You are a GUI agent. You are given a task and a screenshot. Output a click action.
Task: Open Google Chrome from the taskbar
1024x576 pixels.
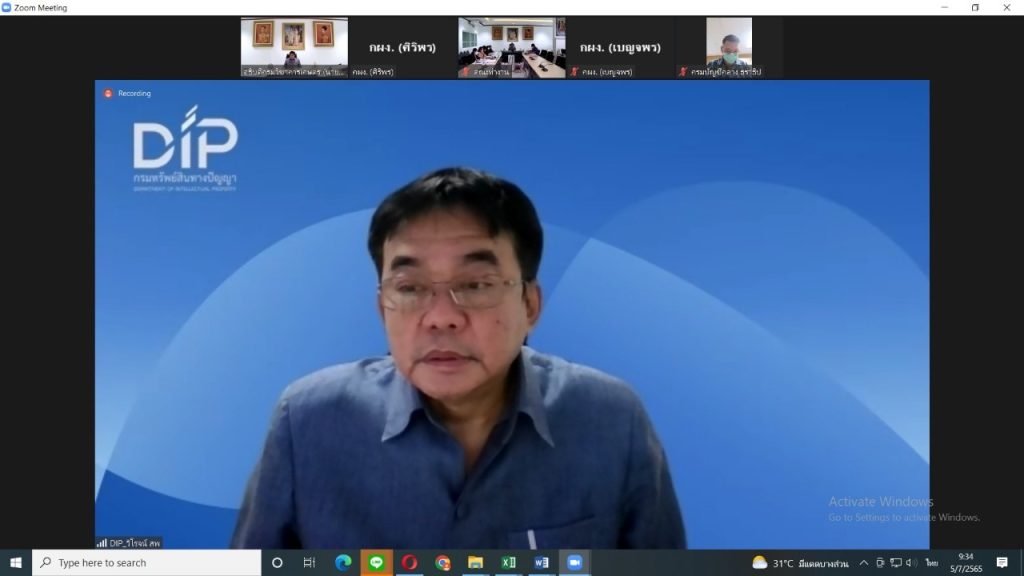443,562
